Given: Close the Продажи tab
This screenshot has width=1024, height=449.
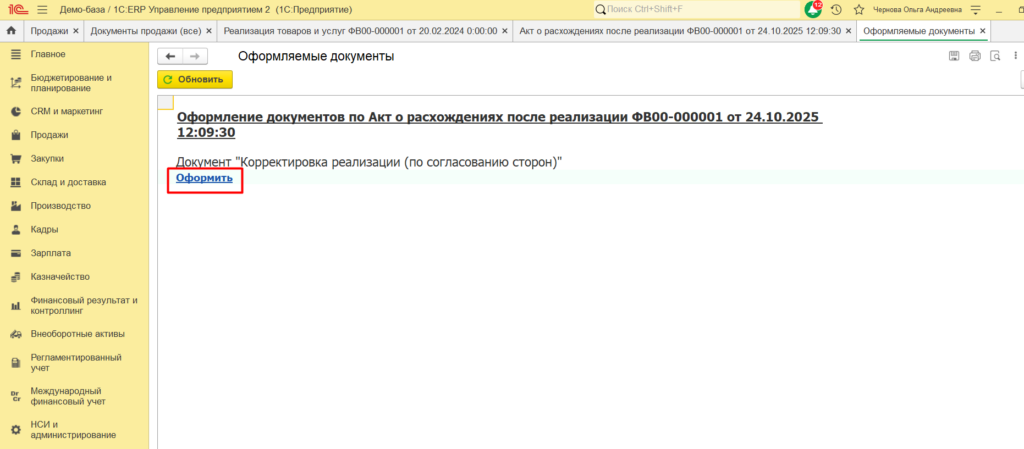Looking at the screenshot, I should (x=76, y=31).
